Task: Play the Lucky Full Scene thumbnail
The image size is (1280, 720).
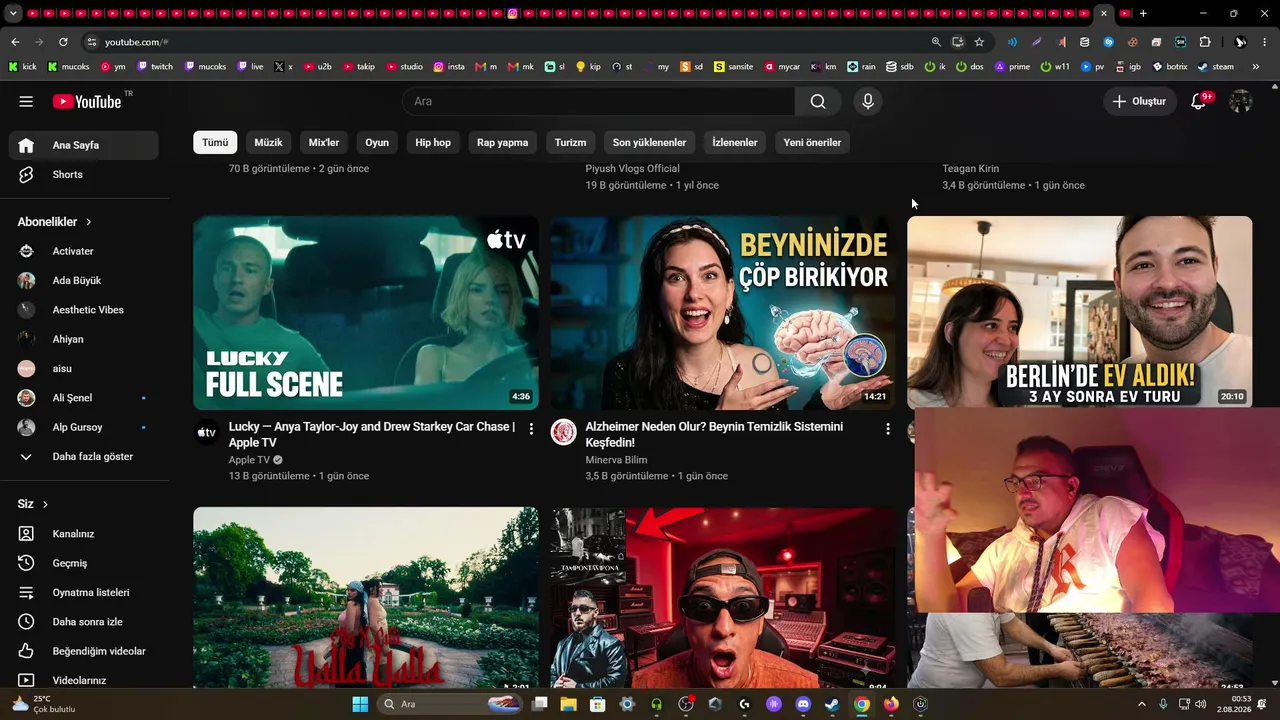Action: click(366, 313)
